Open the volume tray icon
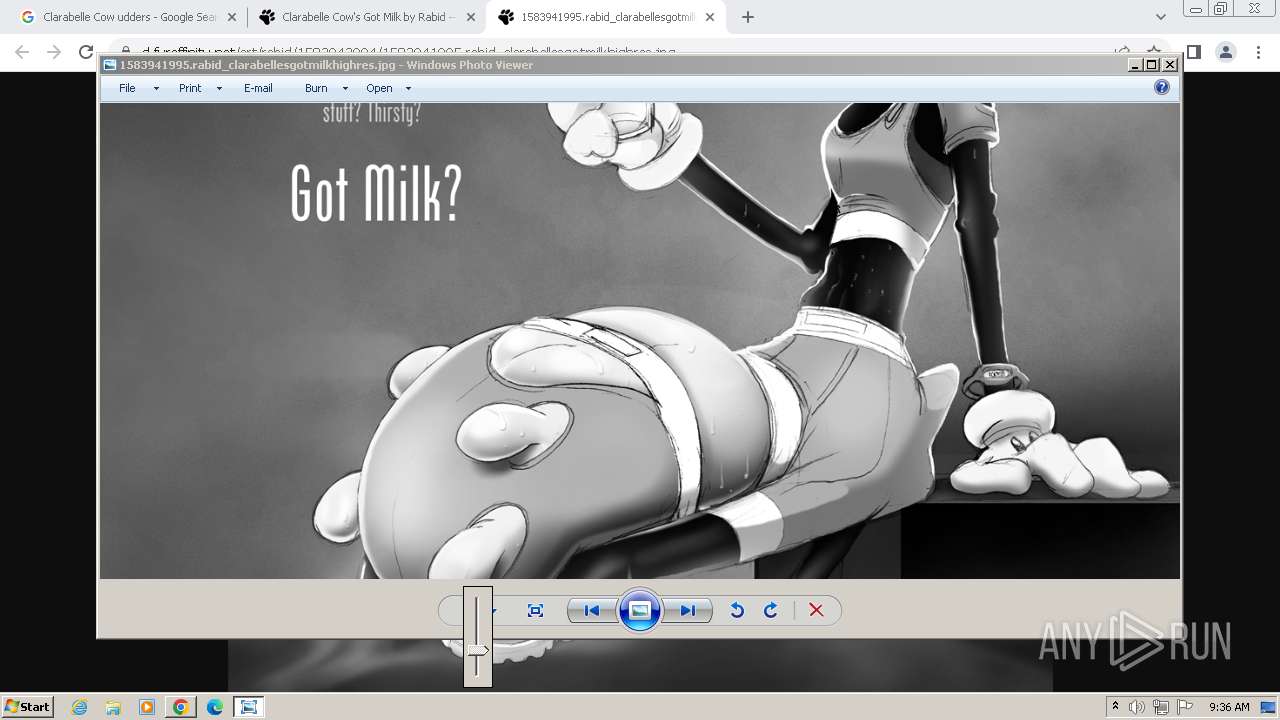Viewport: 1280px width, 720px height. pyautogui.click(x=1138, y=707)
